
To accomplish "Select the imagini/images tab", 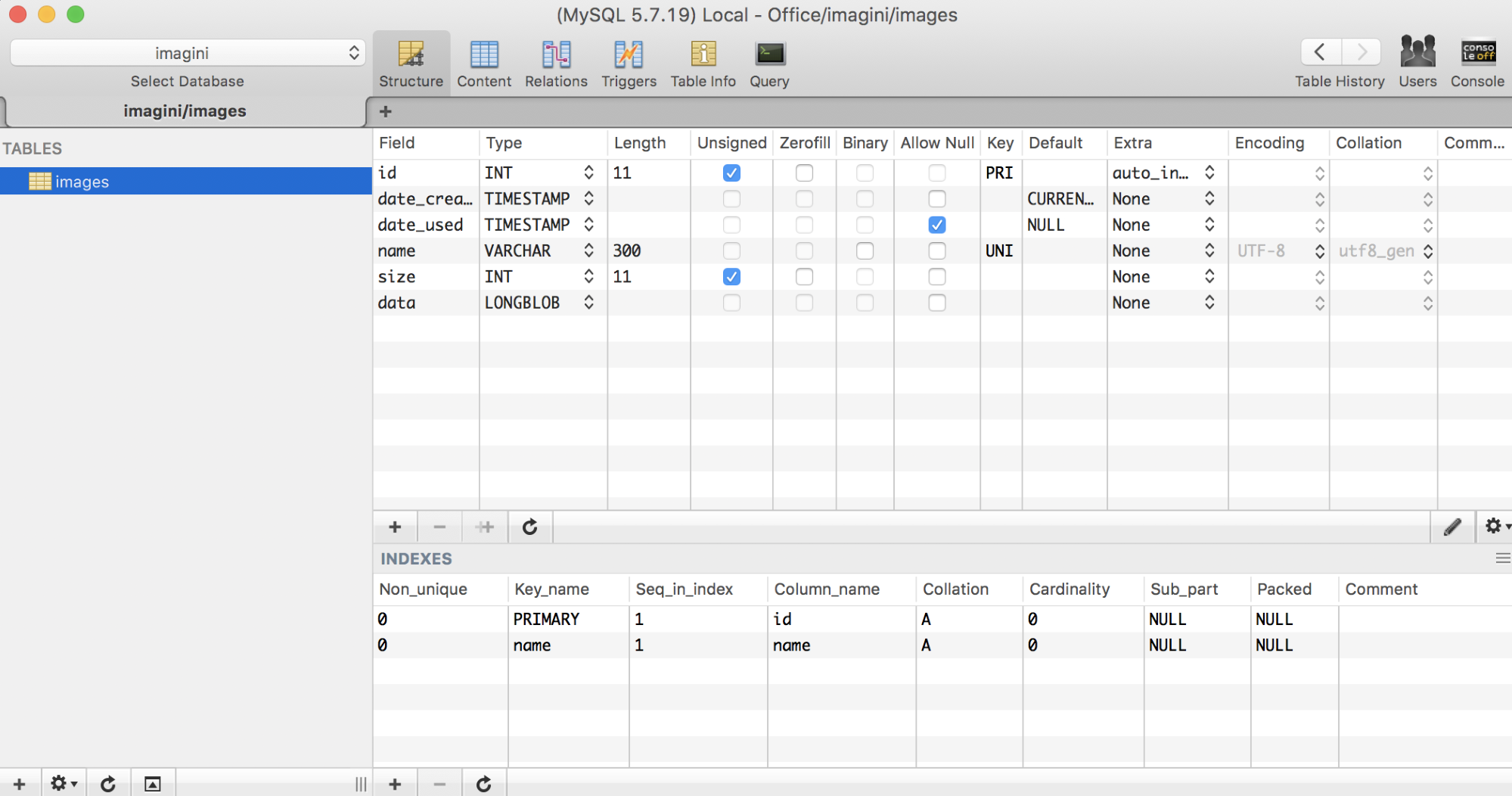I will [185, 111].
